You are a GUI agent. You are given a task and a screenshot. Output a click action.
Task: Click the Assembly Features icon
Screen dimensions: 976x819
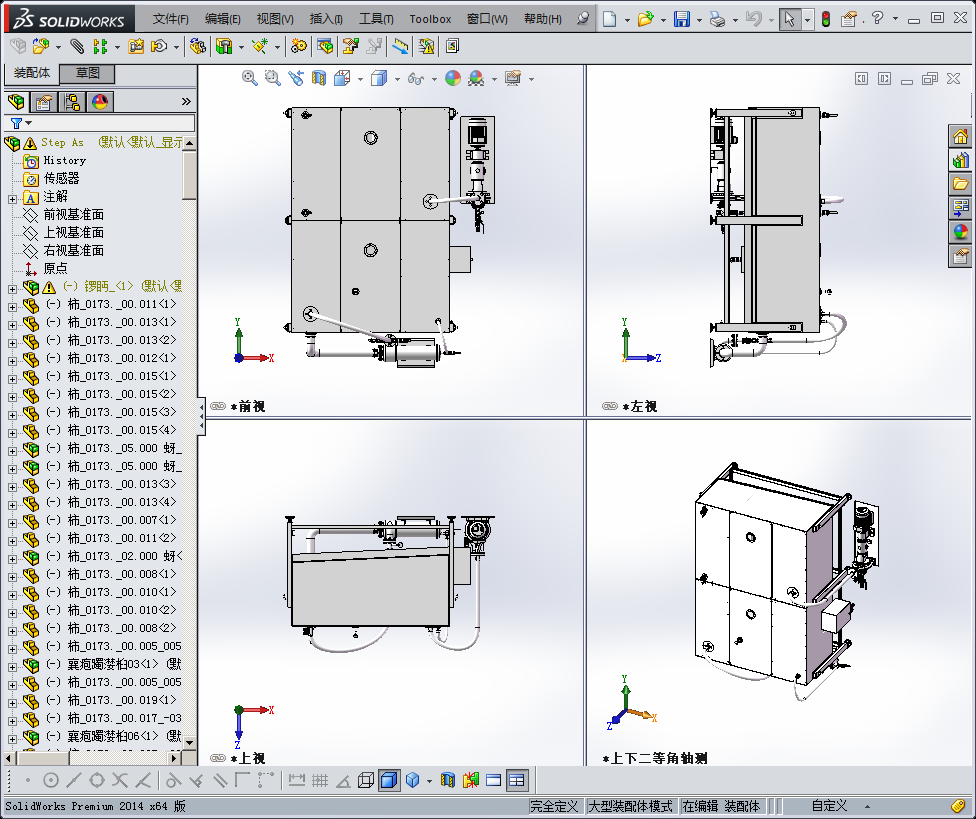(223, 46)
